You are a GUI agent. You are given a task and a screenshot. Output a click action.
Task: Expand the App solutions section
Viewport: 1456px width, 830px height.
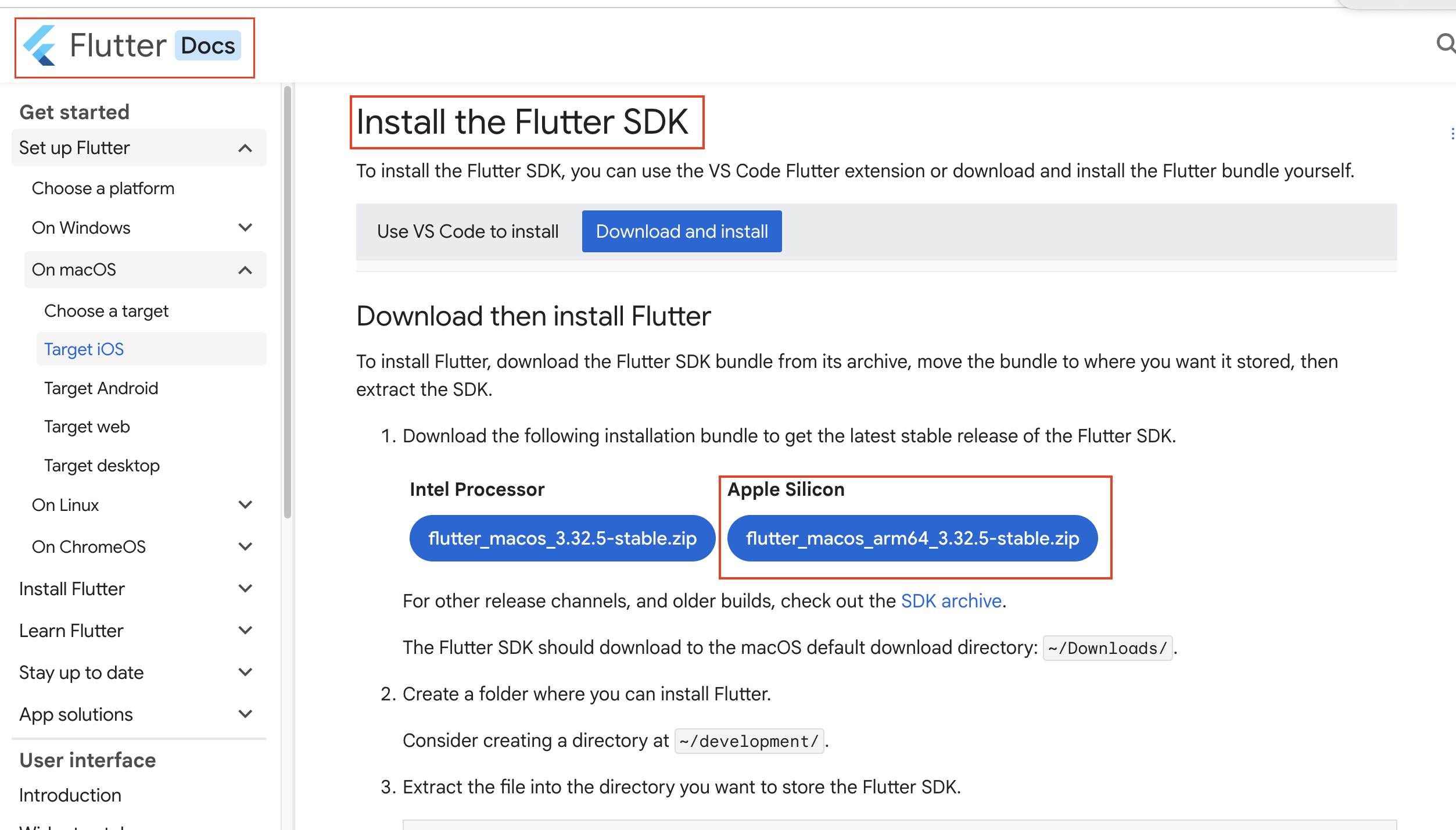[x=246, y=714]
